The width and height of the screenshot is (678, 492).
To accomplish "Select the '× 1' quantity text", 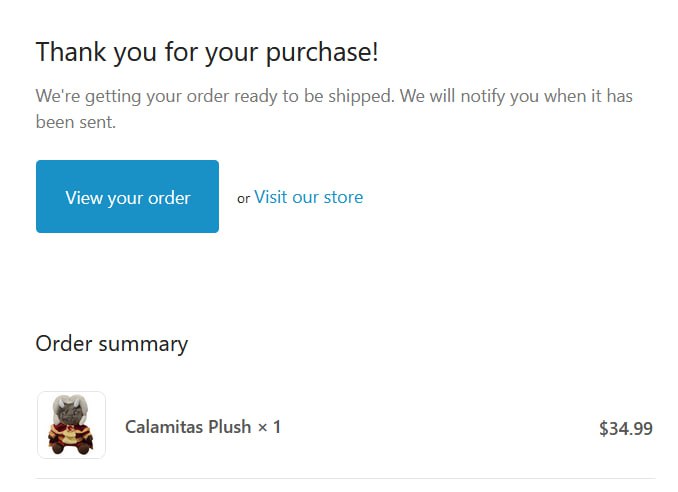I will [x=269, y=427].
